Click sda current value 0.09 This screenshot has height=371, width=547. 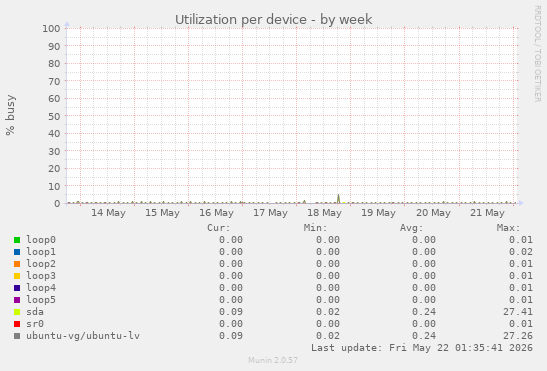pyautogui.click(x=231, y=312)
